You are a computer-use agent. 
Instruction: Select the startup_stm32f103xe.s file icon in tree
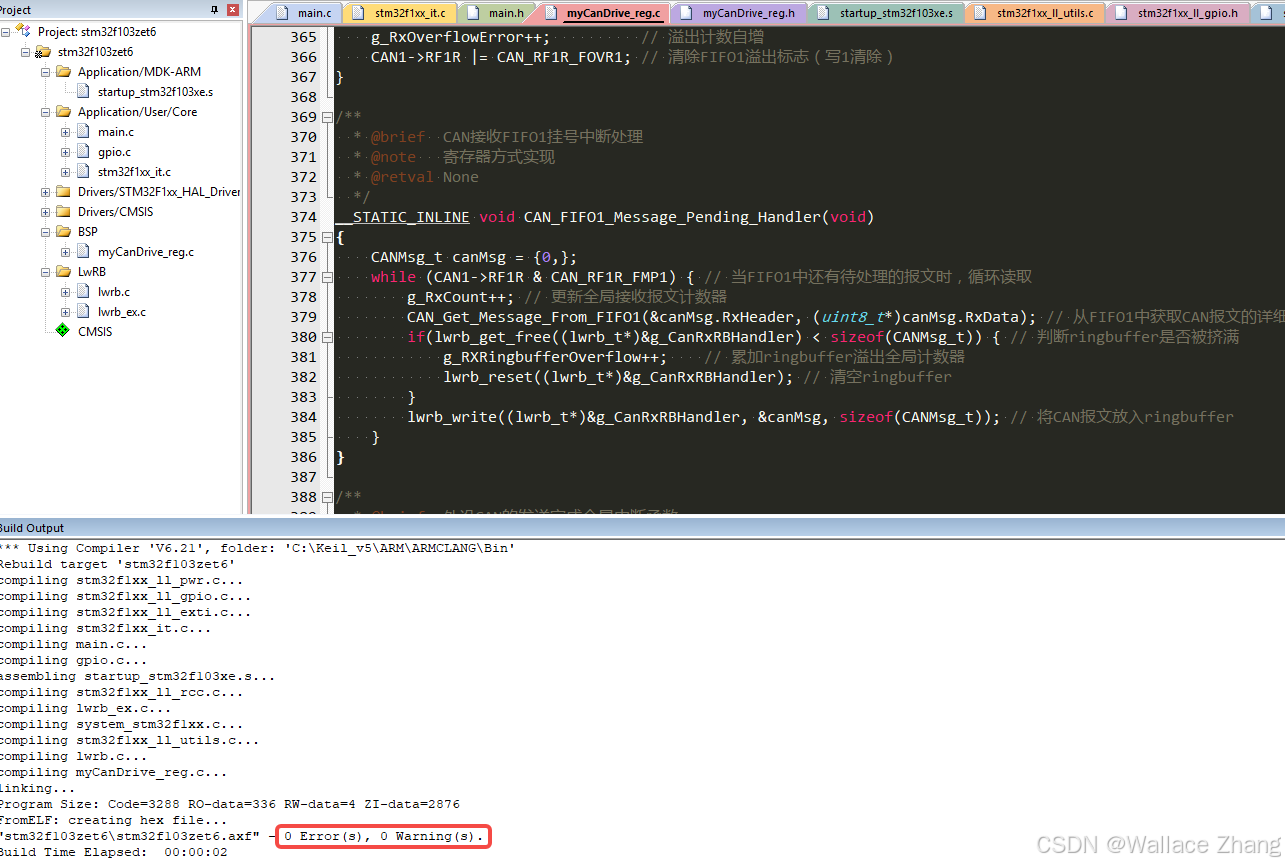click(84, 92)
